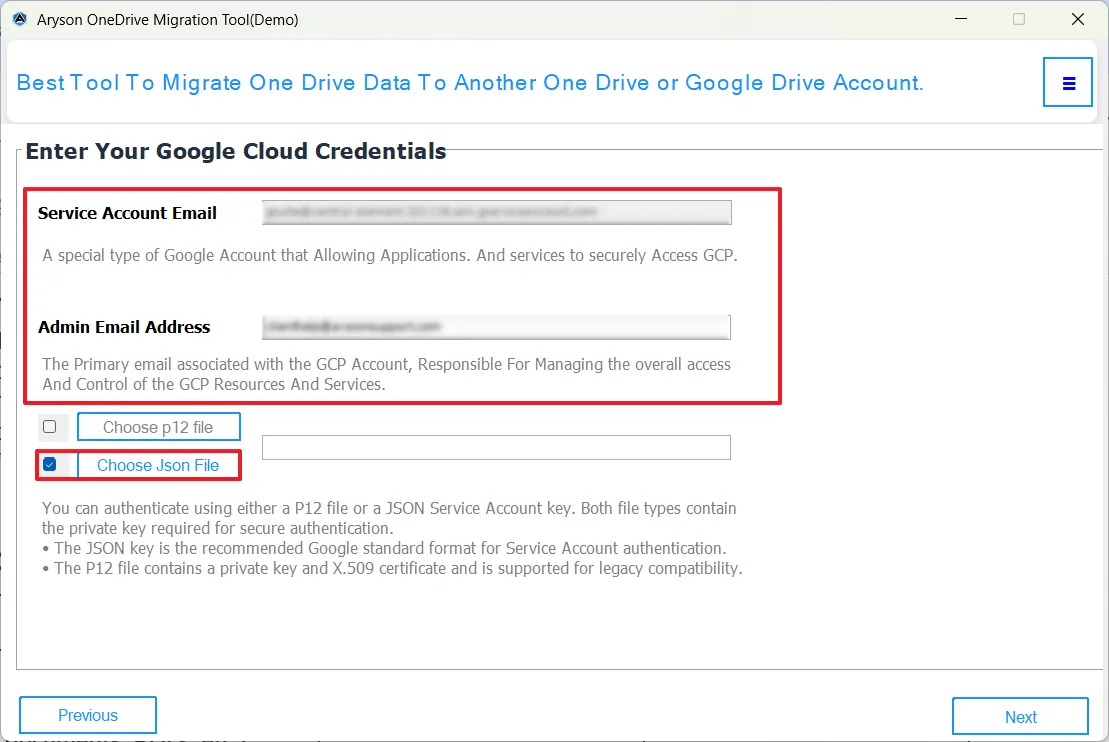Click the Enter Your Google Cloud Credentials heading
Image resolution: width=1109 pixels, height=742 pixels.
236,151
